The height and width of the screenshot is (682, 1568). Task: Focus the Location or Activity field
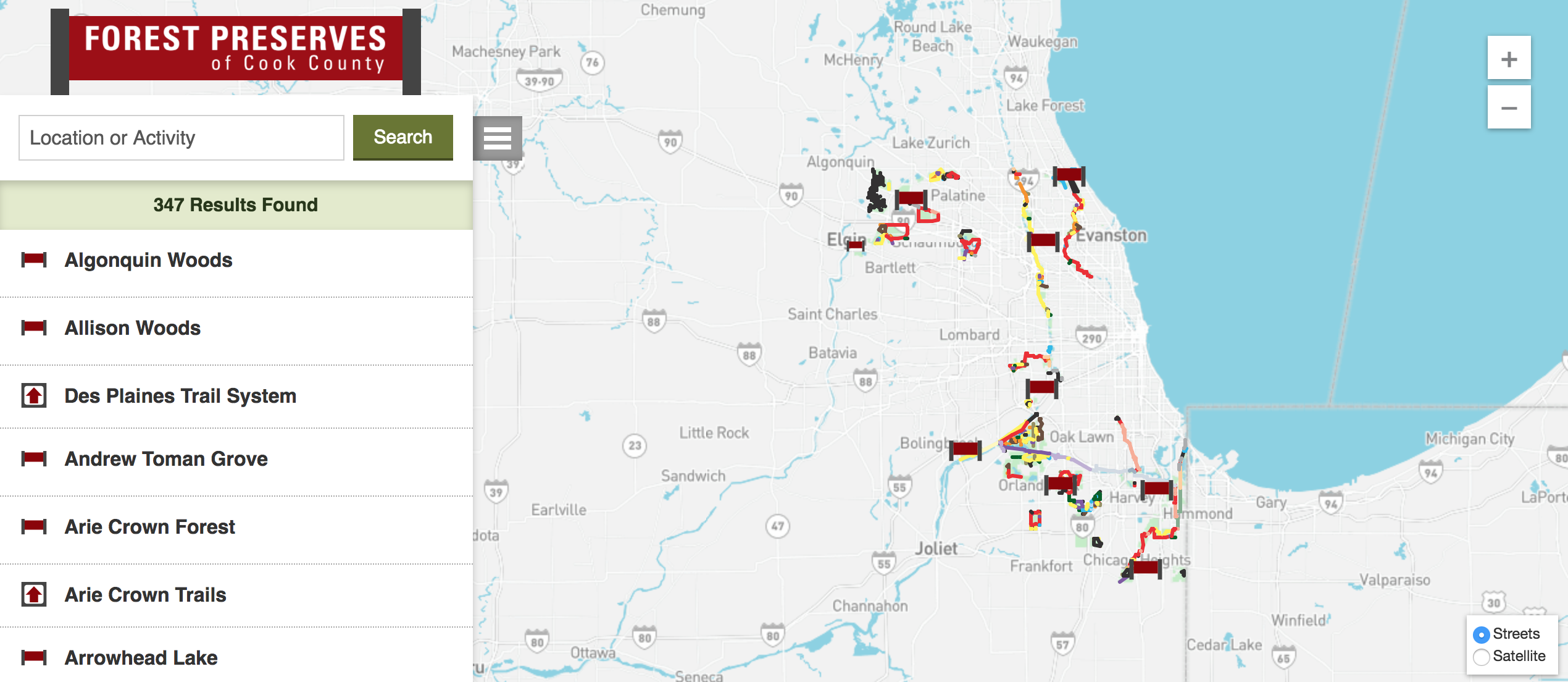(181, 138)
